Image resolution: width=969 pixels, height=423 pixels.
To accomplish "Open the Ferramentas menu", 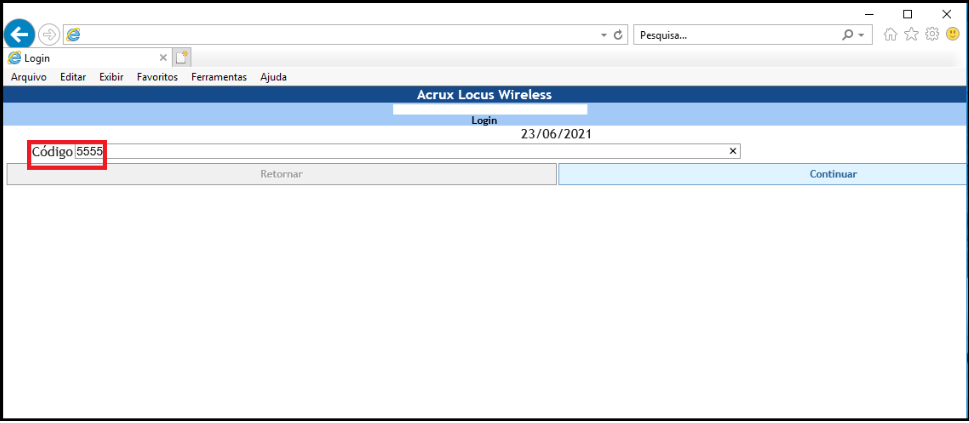I will (219, 77).
